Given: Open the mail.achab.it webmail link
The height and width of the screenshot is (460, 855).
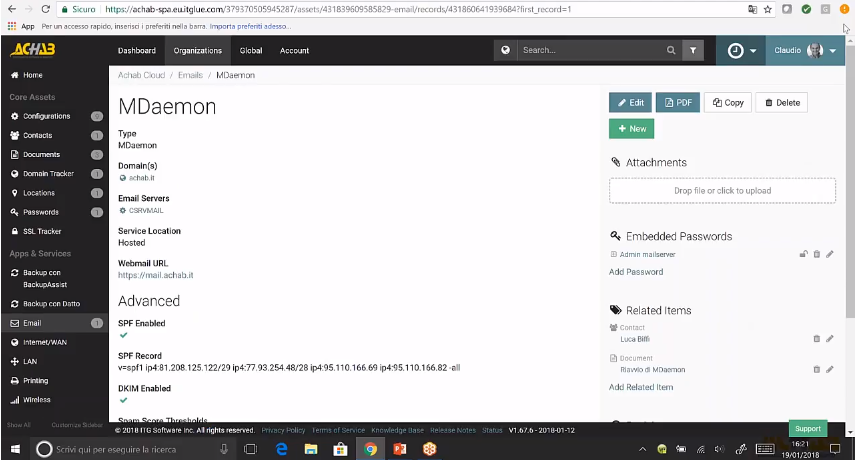Looking at the screenshot, I should pos(155,275).
